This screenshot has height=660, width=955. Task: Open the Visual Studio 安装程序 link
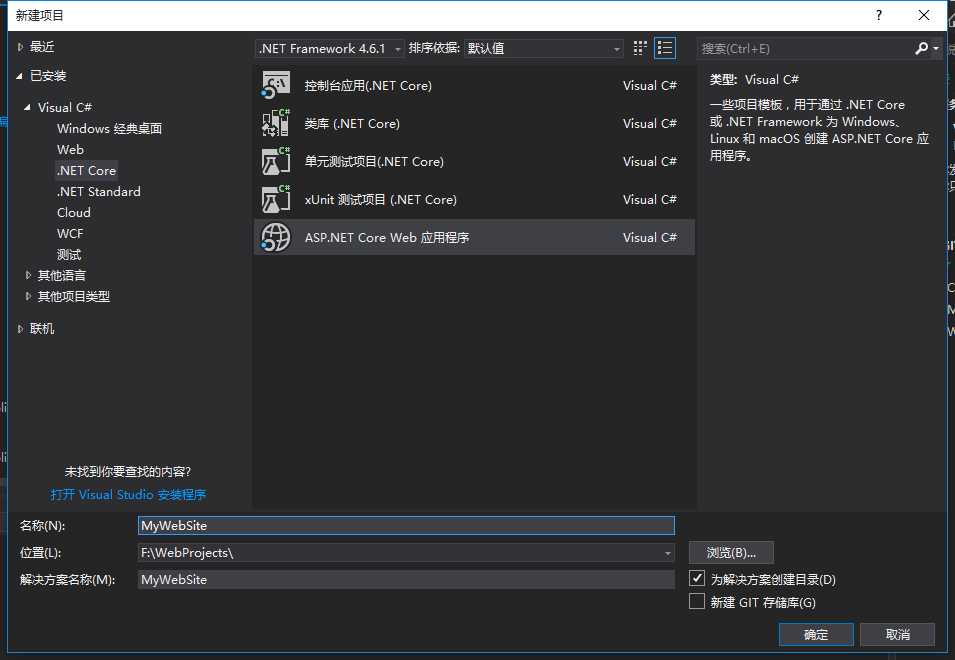(x=129, y=494)
